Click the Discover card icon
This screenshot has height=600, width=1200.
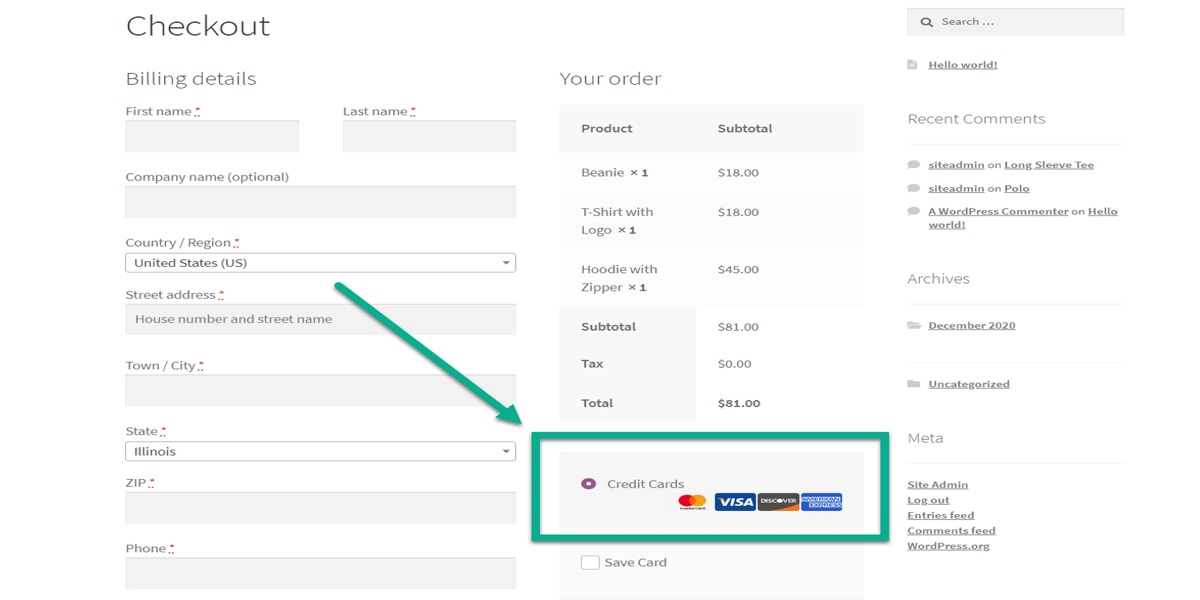[x=778, y=502]
